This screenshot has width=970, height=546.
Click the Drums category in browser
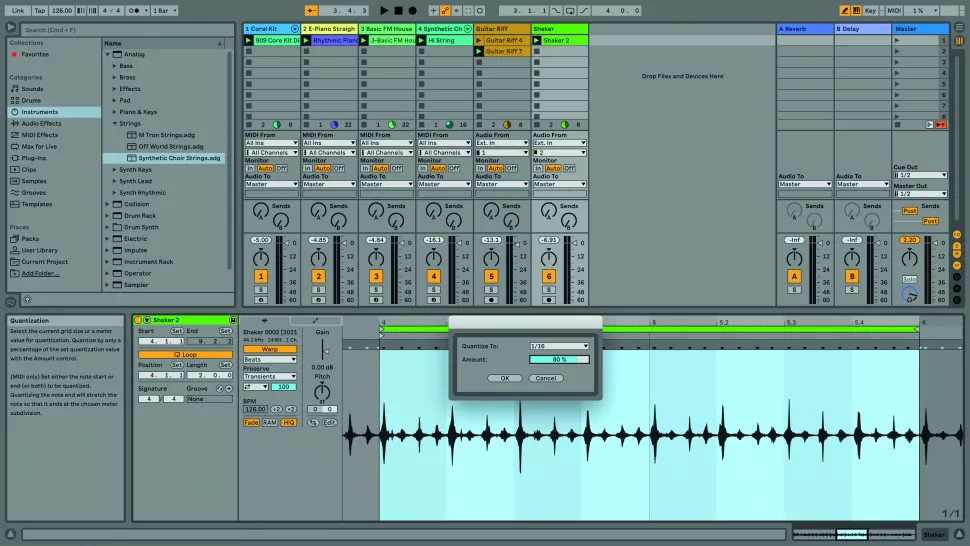click(x=31, y=100)
